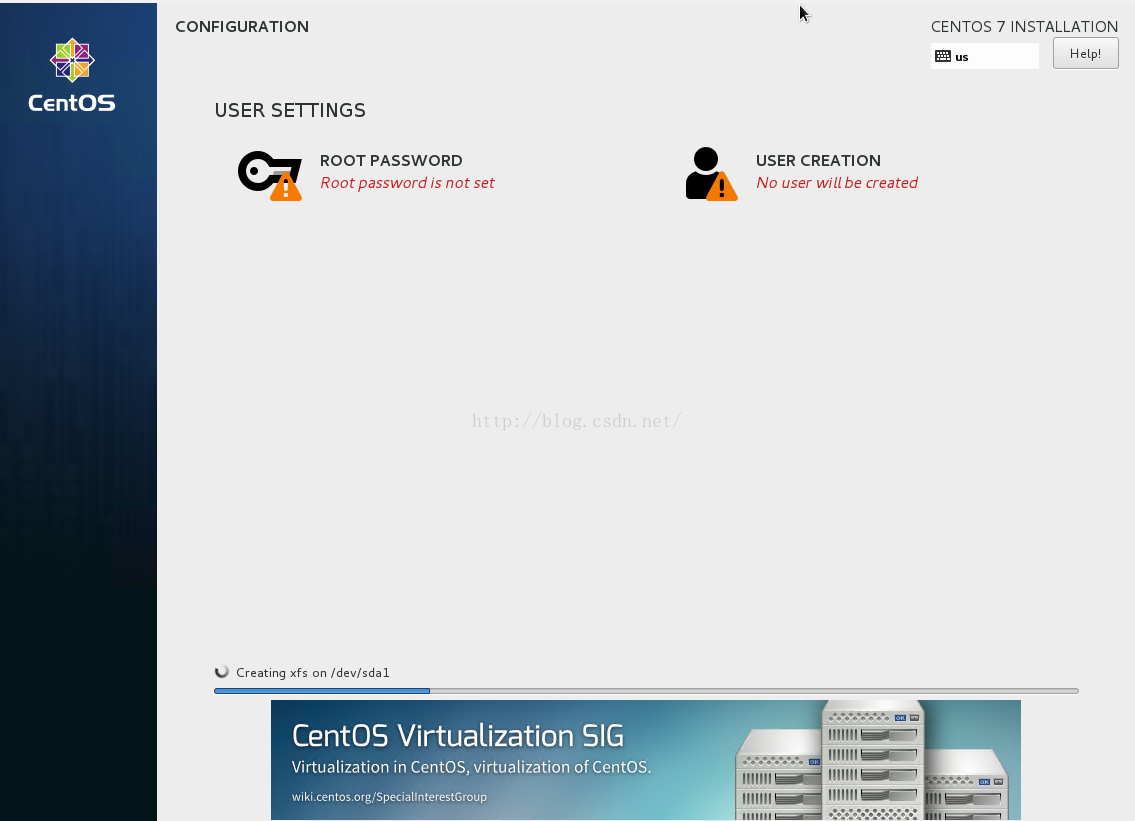Click the user creation person icon
This screenshot has height=821, width=1135.
tap(711, 174)
